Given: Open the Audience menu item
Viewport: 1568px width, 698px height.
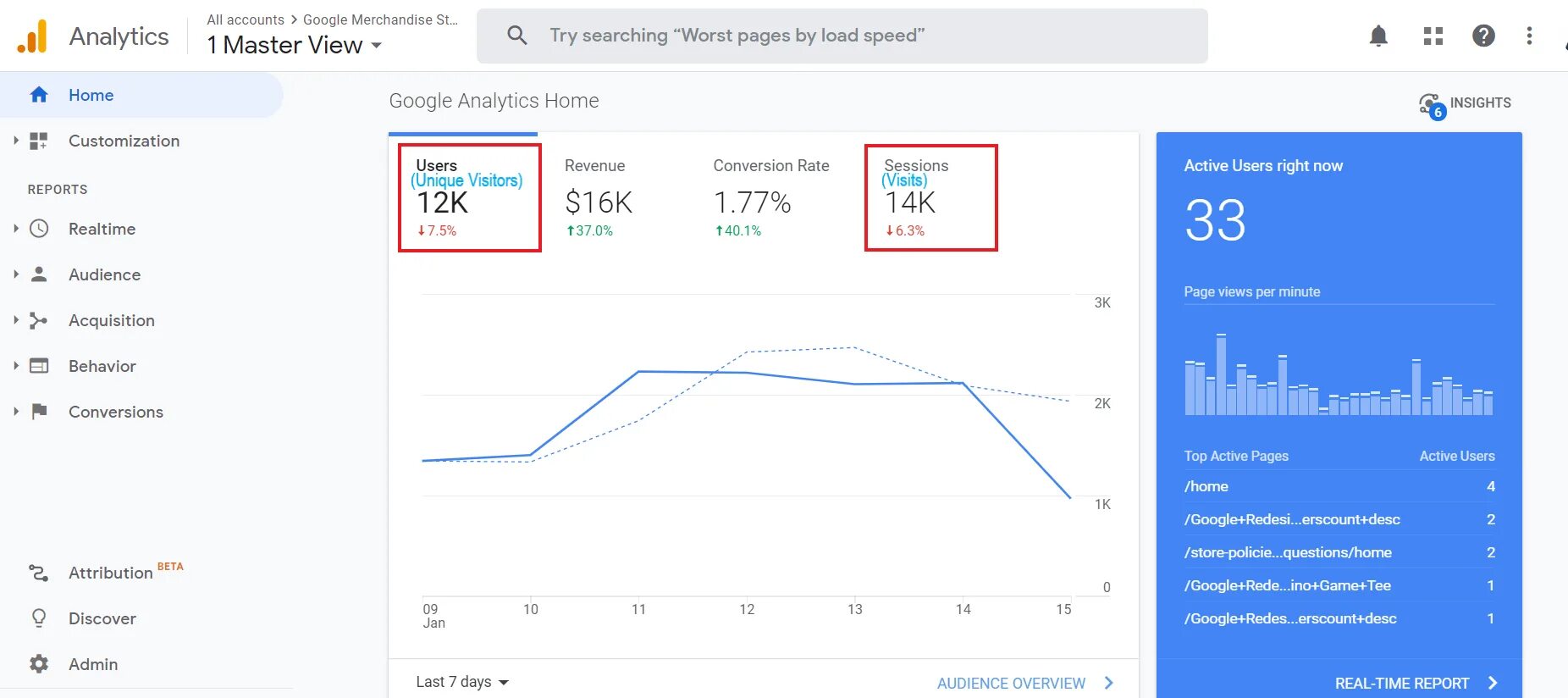Looking at the screenshot, I should click(104, 274).
